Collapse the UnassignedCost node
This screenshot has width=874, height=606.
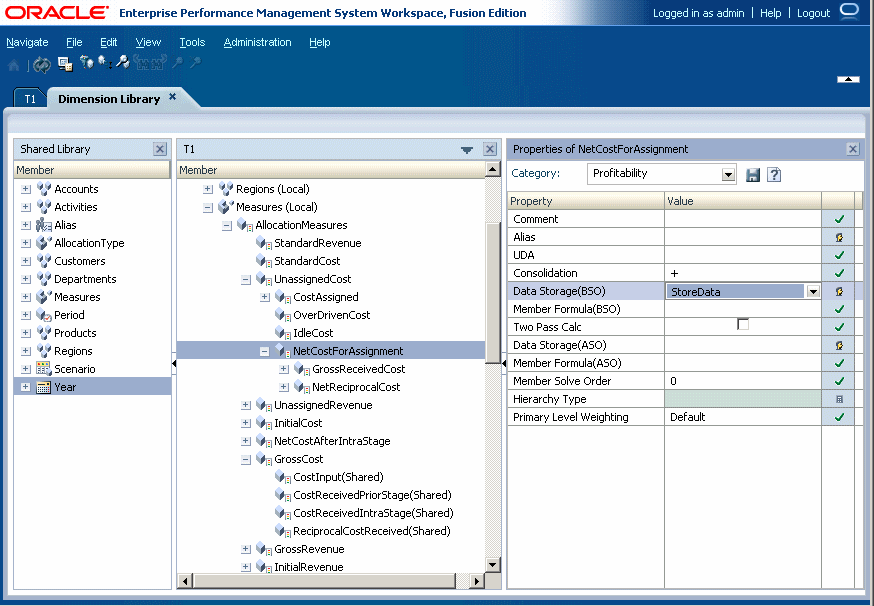pyautogui.click(x=246, y=279)
